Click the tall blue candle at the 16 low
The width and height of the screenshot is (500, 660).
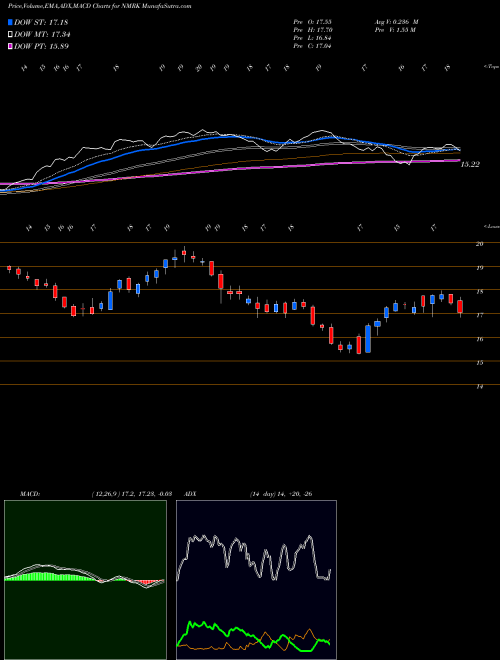(368, 338)
